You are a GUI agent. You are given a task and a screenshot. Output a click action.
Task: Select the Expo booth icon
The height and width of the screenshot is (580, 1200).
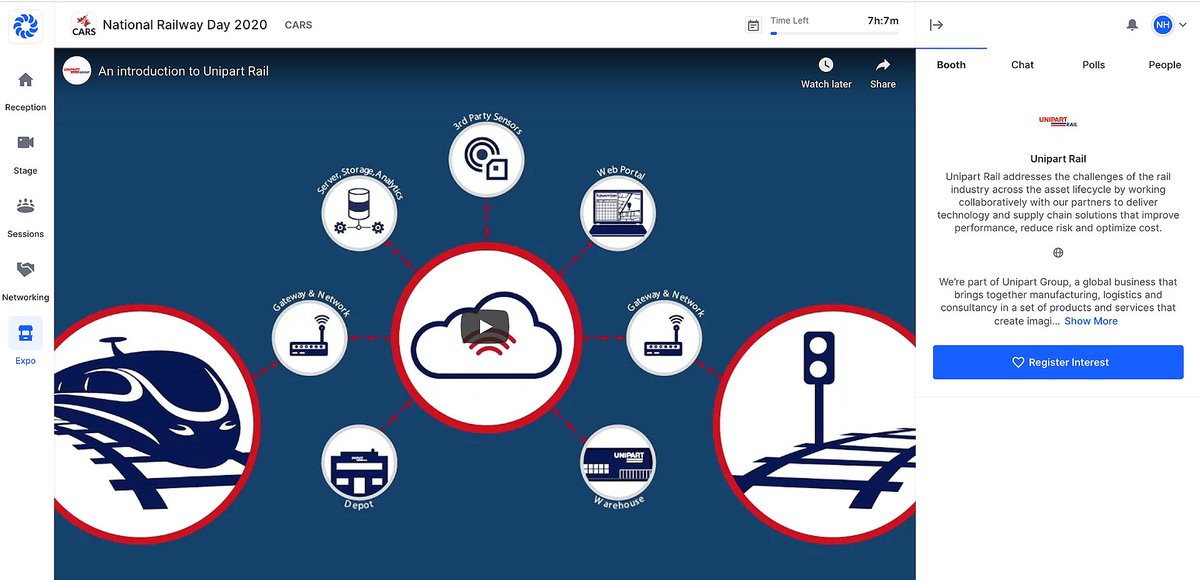coord(25,333)
